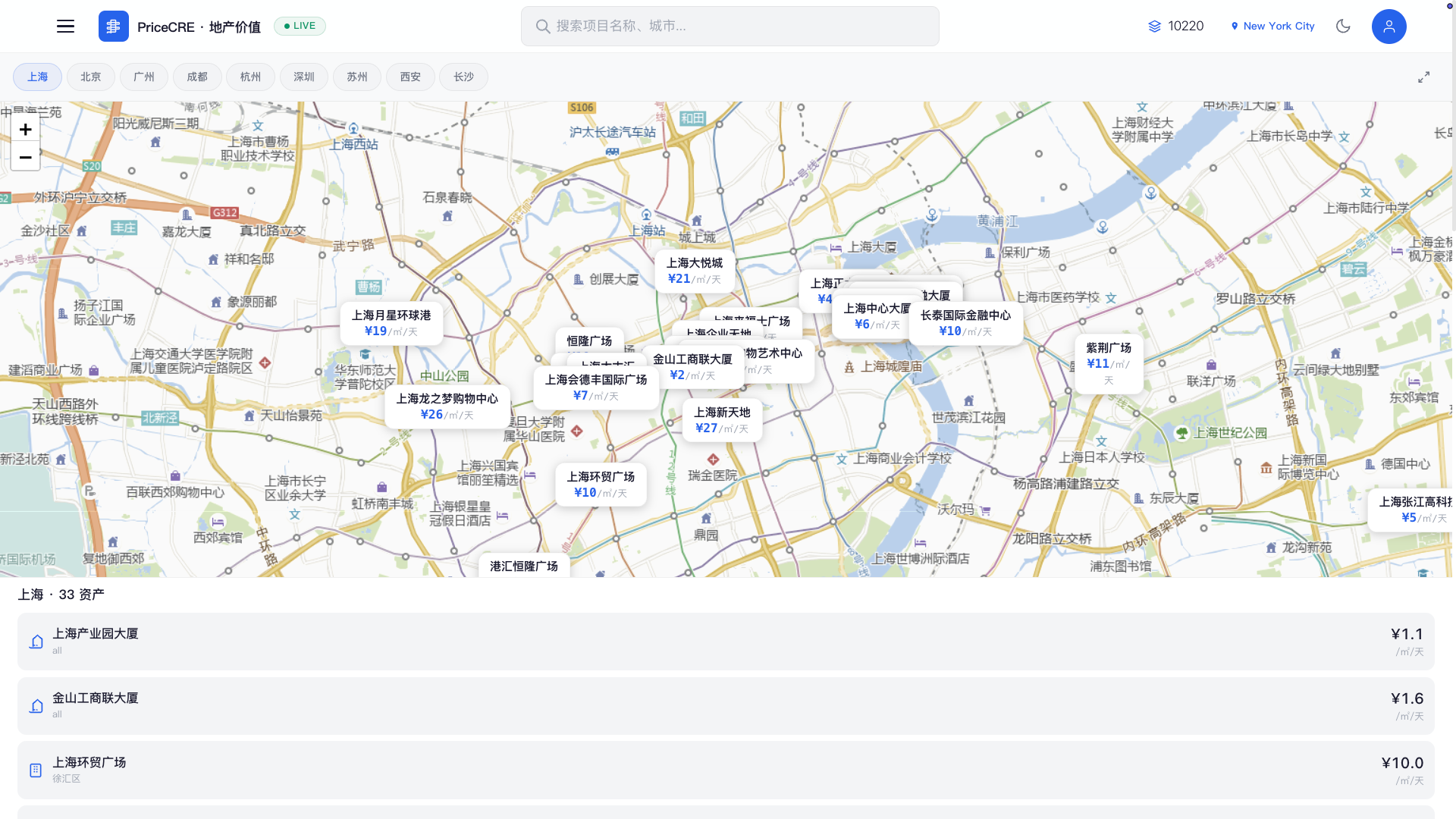This screenshot has height=819, width=1456.
Task: Switch to the 广州 city tab
Action: click(144, 77)
